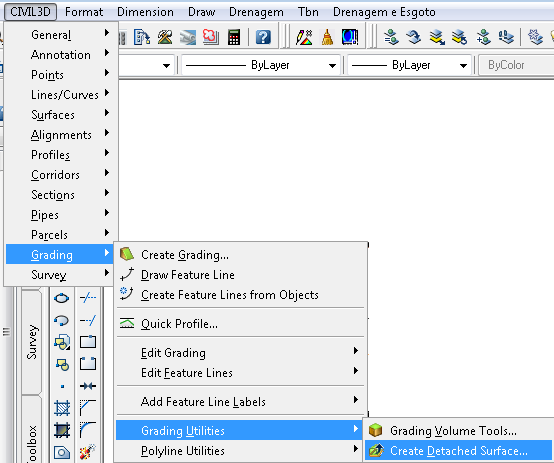Open the Drenagem menu
554x463 pixels.
(256, 12)
